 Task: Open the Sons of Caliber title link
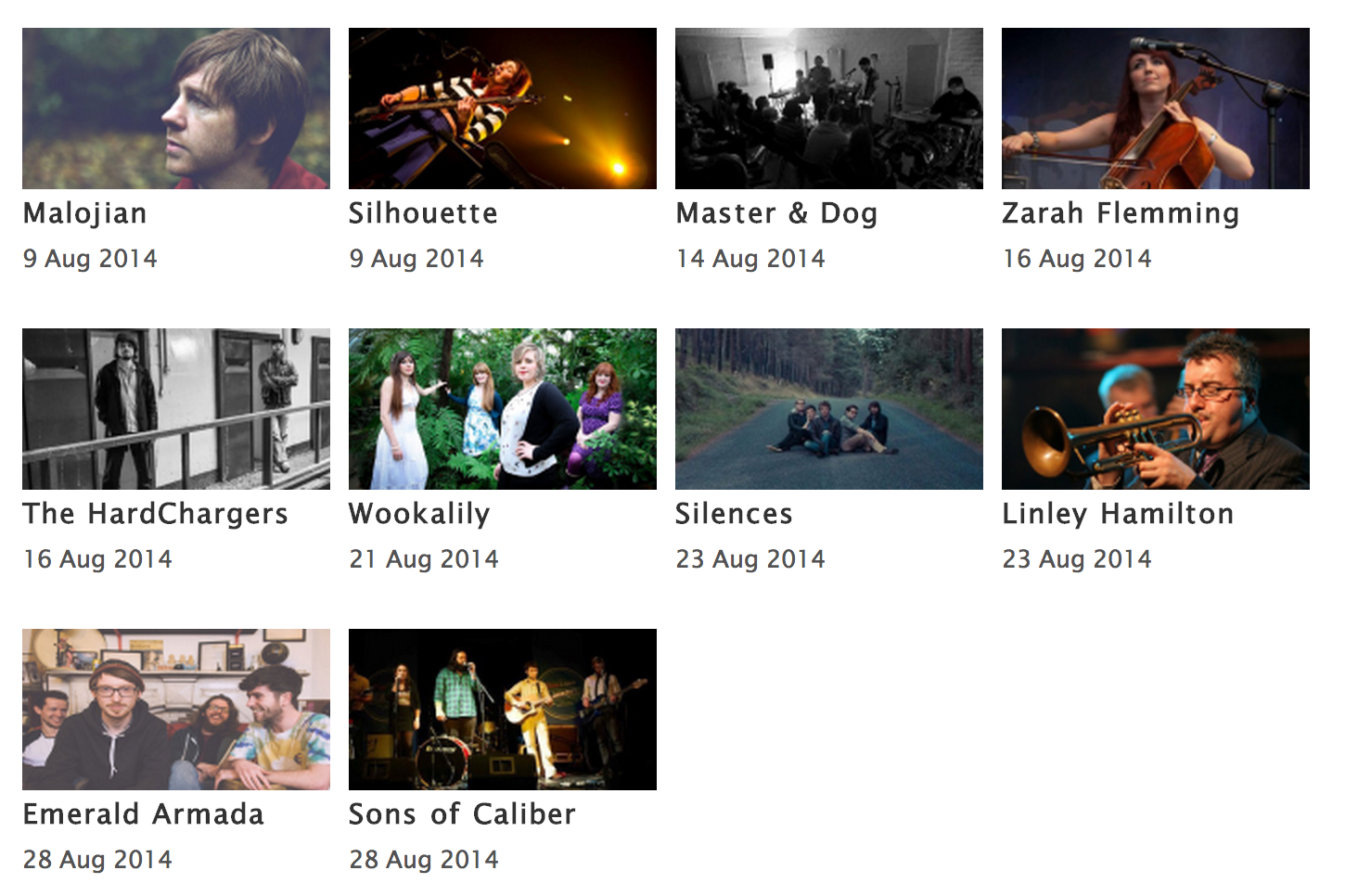point(462,814)
